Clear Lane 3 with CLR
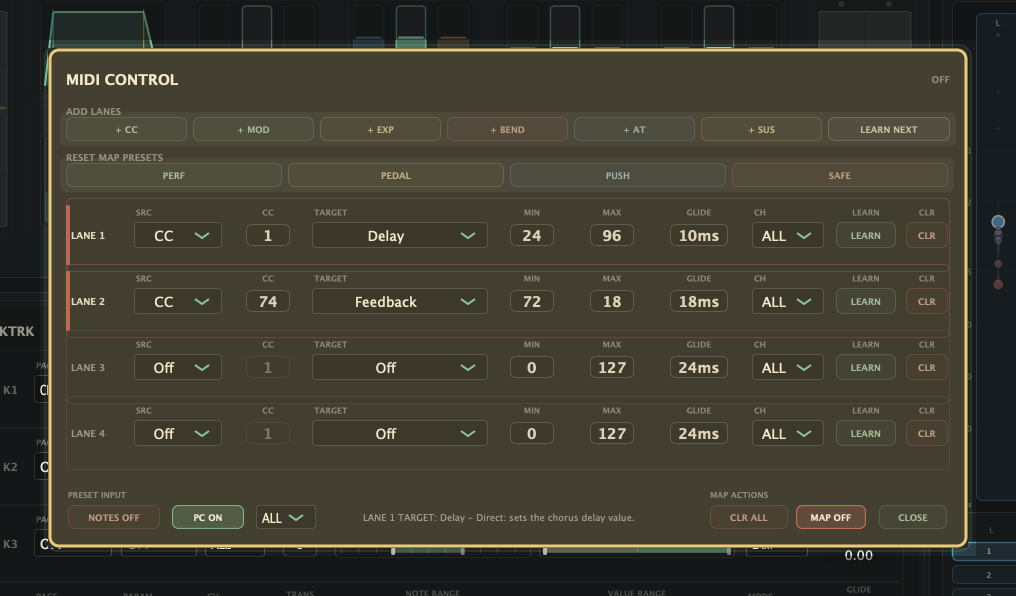The height and width of the screenshot is (596, 1016). click(x=927, y=367)
